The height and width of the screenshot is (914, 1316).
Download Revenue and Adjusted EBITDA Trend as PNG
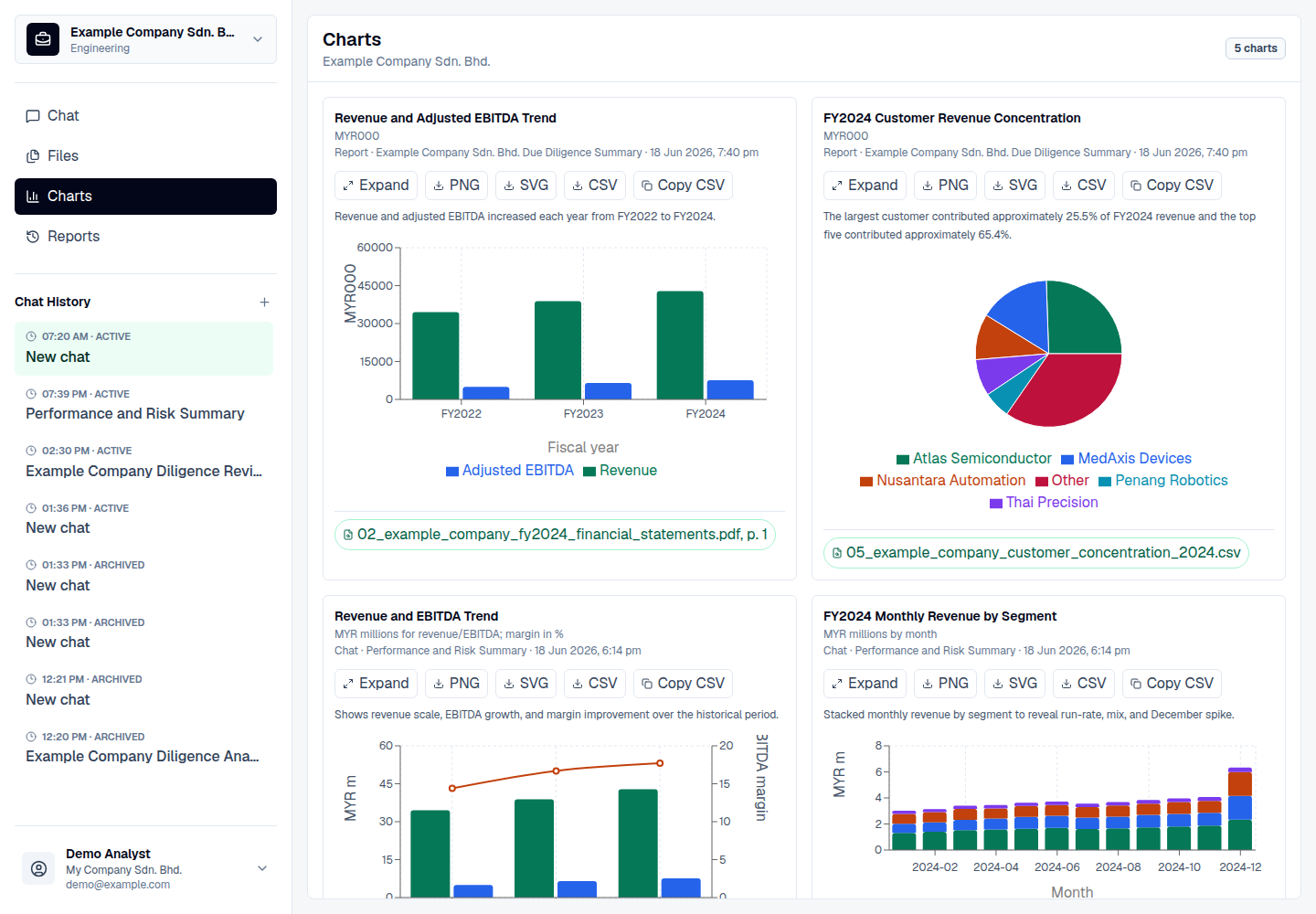click(x=456, y=186)
